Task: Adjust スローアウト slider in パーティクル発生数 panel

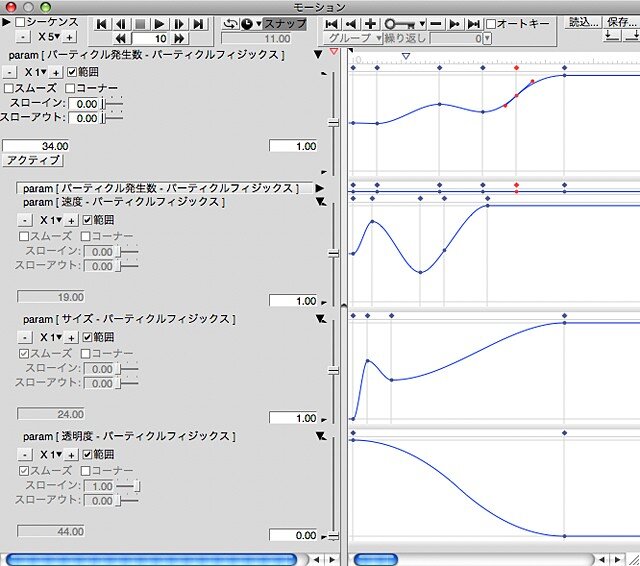Action: [x=112, y=118]
